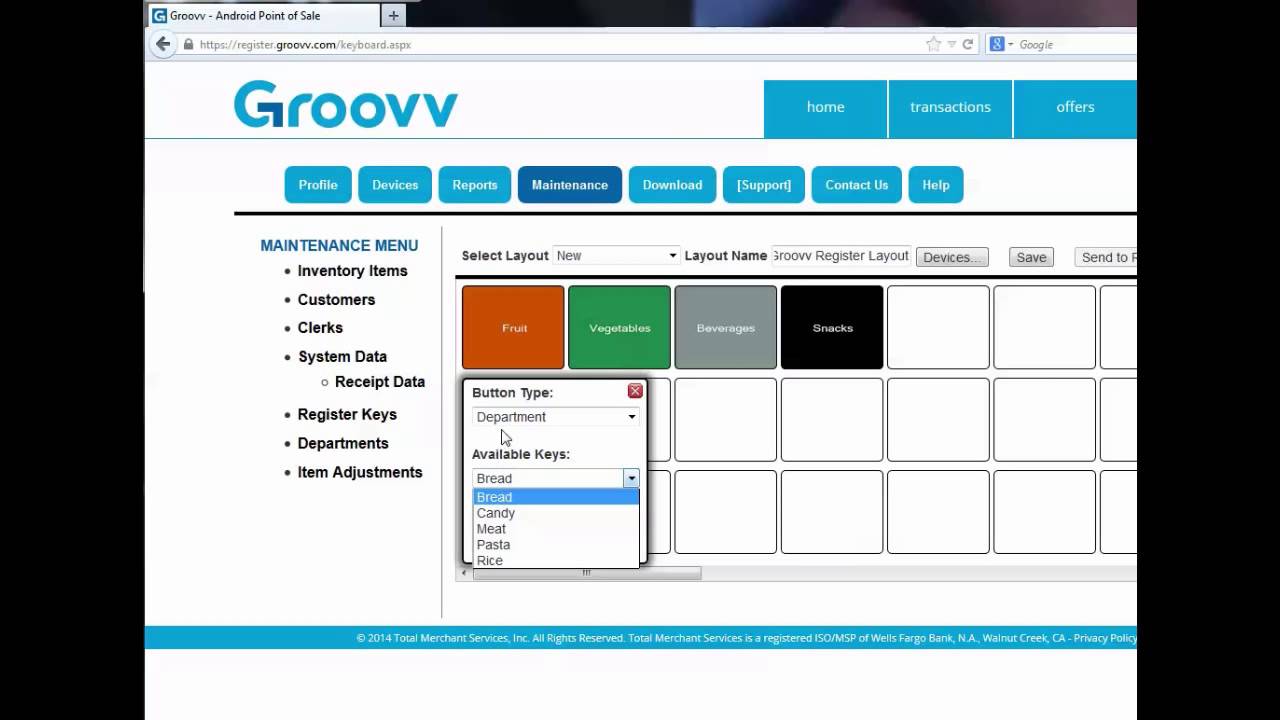Choose Bread from the Available Keys list

(x=555, y=497)
